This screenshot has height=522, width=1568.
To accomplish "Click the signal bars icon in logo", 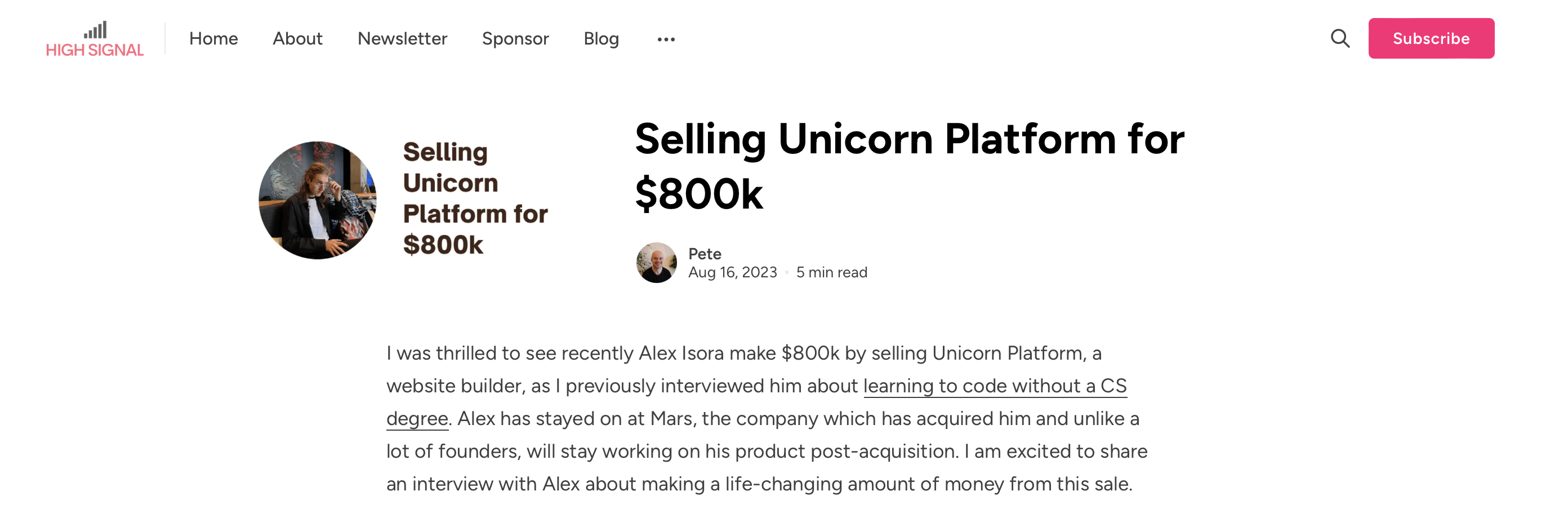I will (95, 30).
